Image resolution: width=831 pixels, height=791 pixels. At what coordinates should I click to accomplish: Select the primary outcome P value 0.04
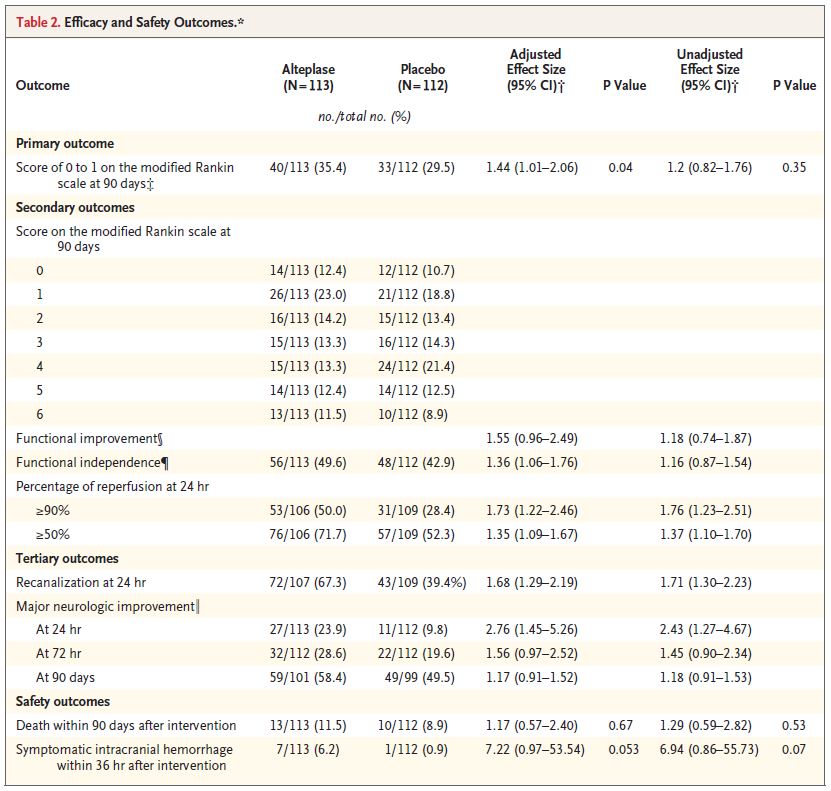point(620,168)
